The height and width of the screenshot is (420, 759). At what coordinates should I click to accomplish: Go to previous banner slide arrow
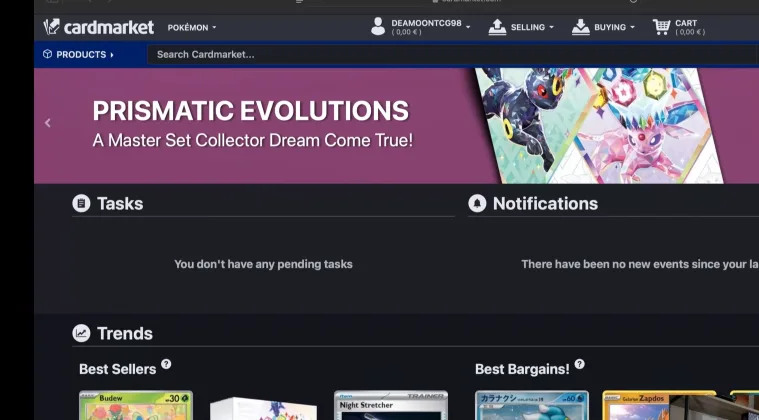coord(47,123)
